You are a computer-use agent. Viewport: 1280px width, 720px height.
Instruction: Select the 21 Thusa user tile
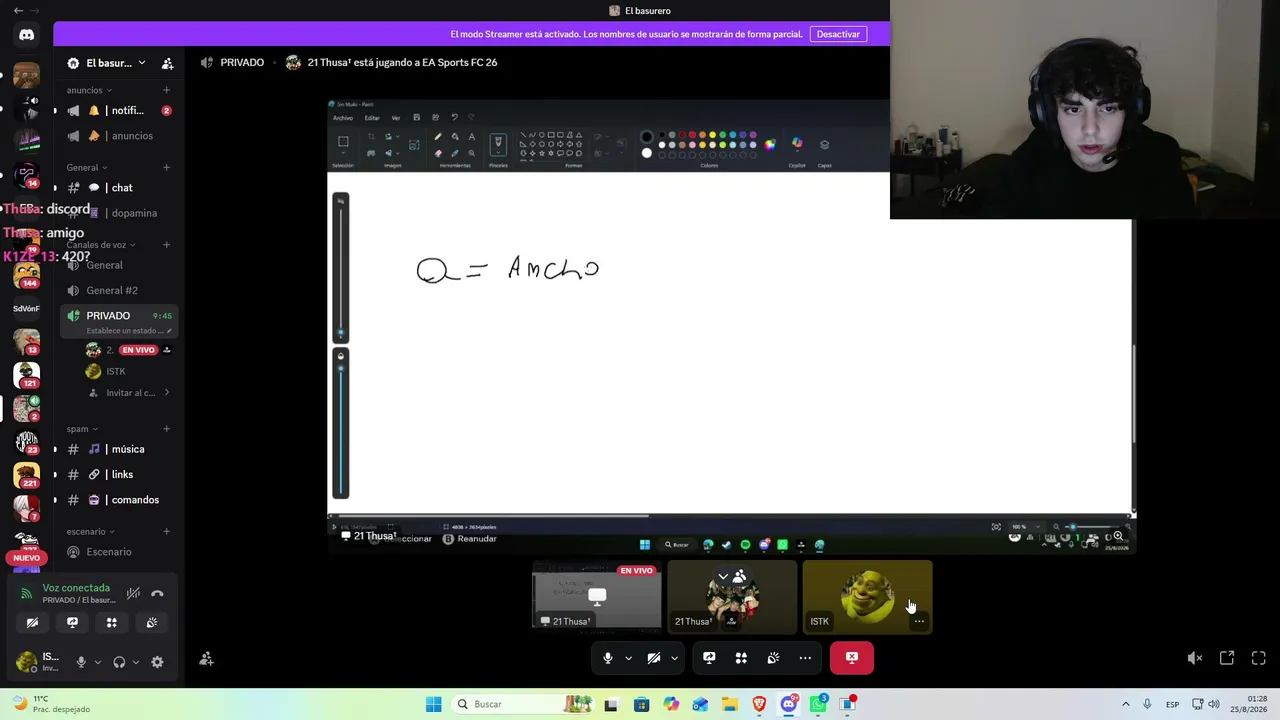732,597
